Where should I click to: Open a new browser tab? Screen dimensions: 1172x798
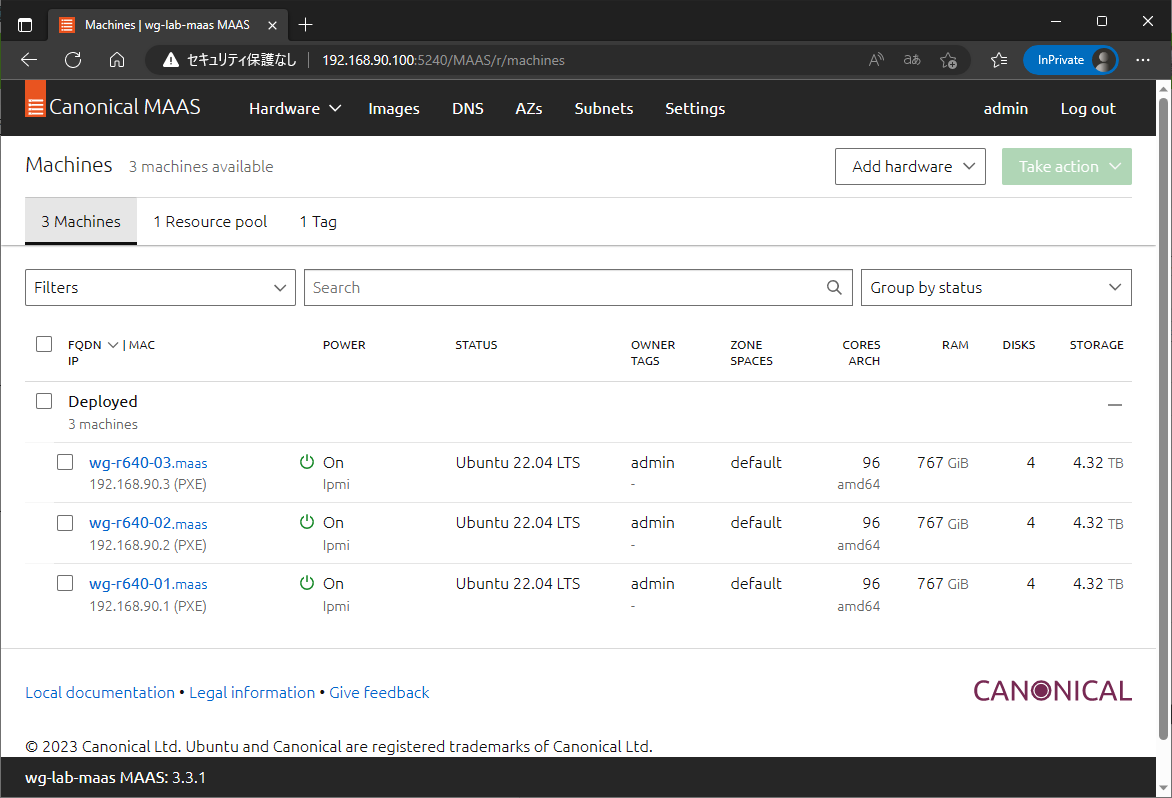coord(305,25)
